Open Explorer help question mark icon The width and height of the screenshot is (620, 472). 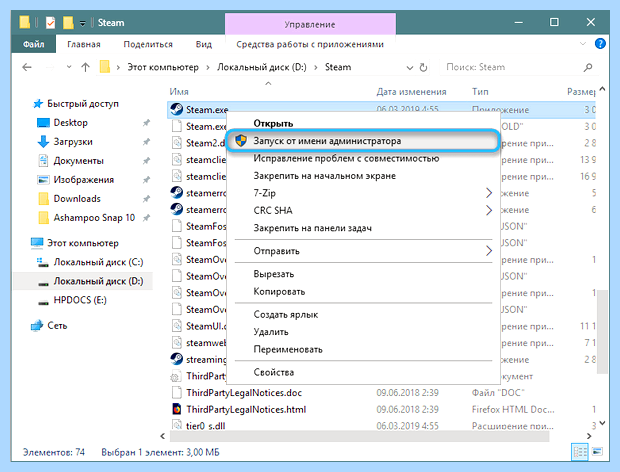[600, 43]
